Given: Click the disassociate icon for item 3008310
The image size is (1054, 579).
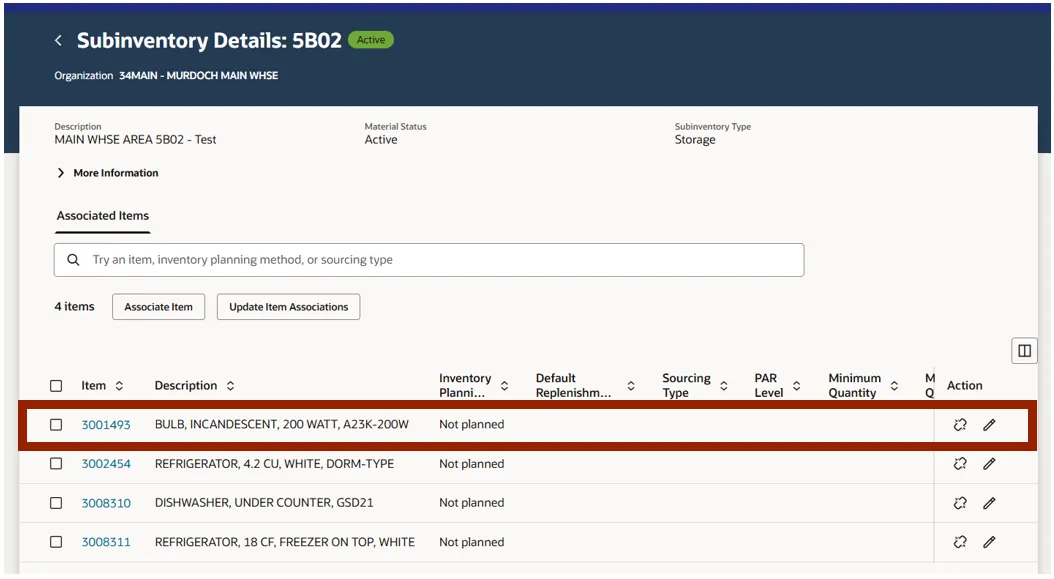Looking at the screenshot, I should [960, 503].
